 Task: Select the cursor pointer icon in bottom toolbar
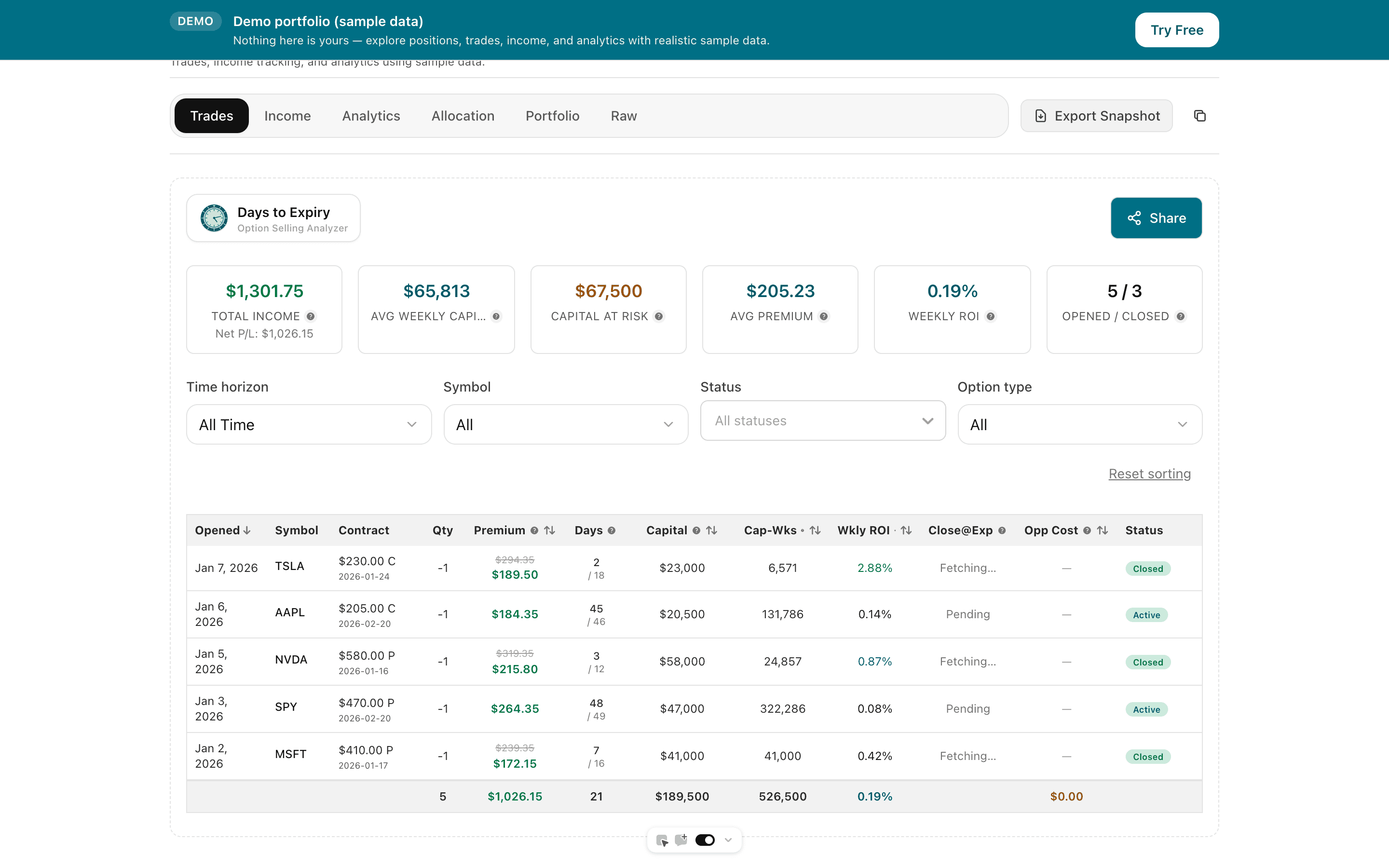point(663,839)
